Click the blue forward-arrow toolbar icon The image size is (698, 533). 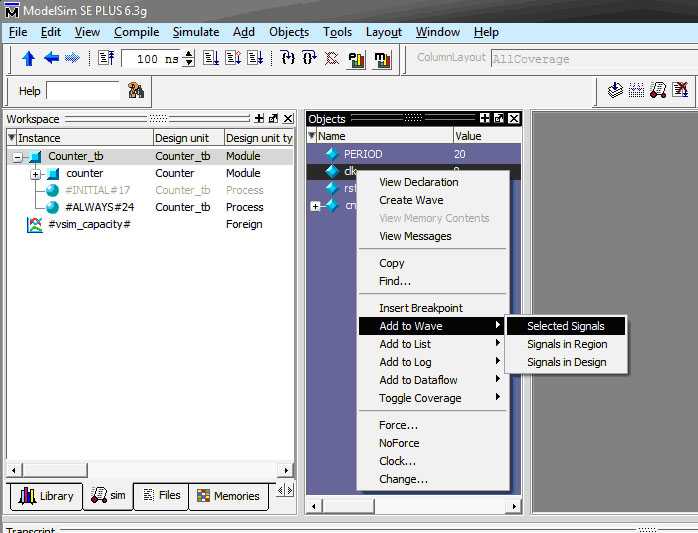tap(72, 58)
